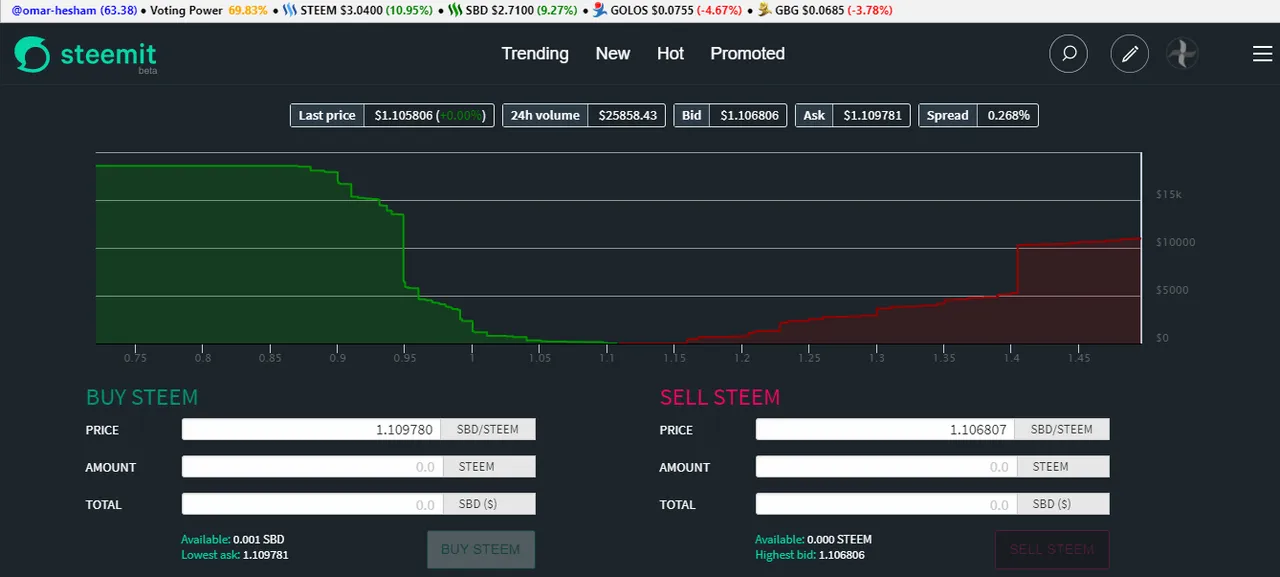This screenshot has width=1280, height=577.
Task: Select the Promoted tab
Action: tap(747, 54)
